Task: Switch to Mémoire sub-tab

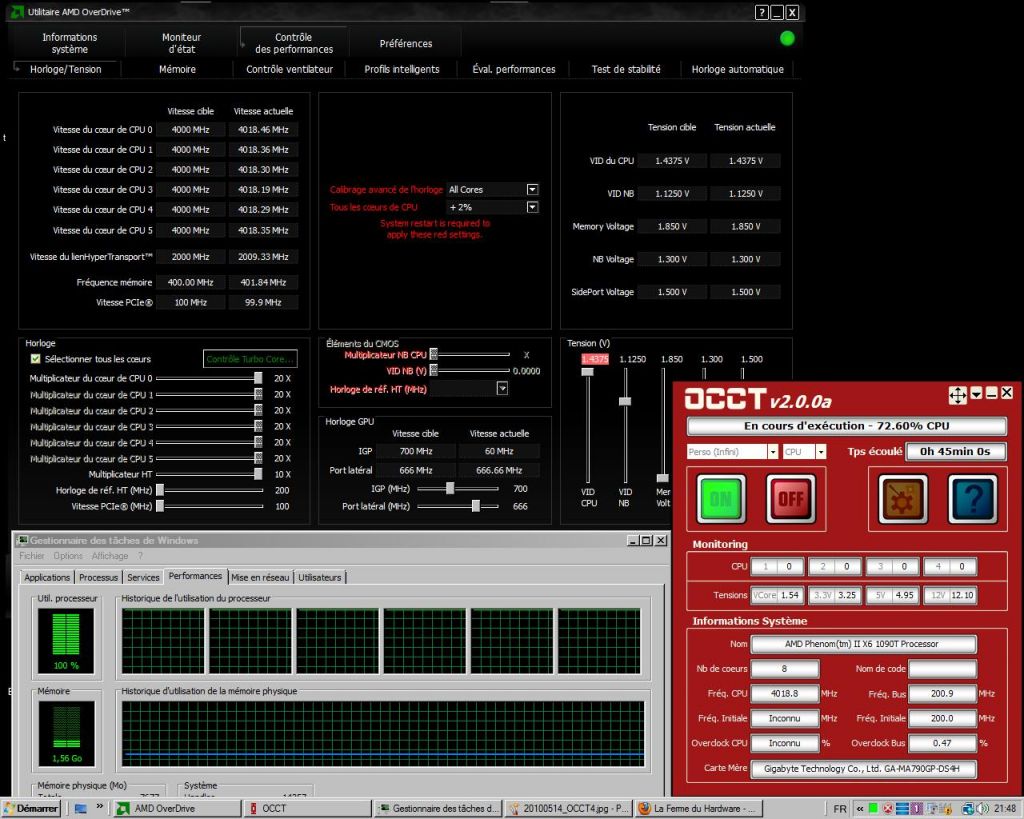Action: [177, 69]
